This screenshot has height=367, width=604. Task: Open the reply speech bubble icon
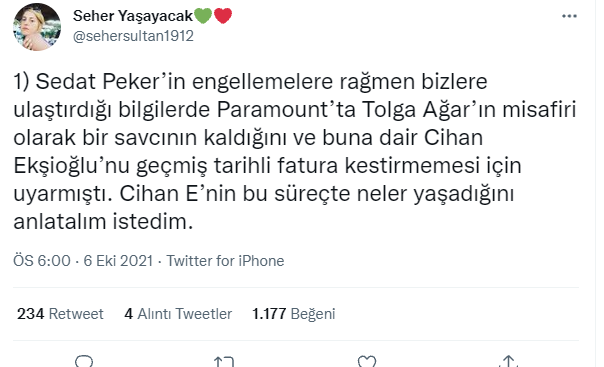[x=84, y=361]
